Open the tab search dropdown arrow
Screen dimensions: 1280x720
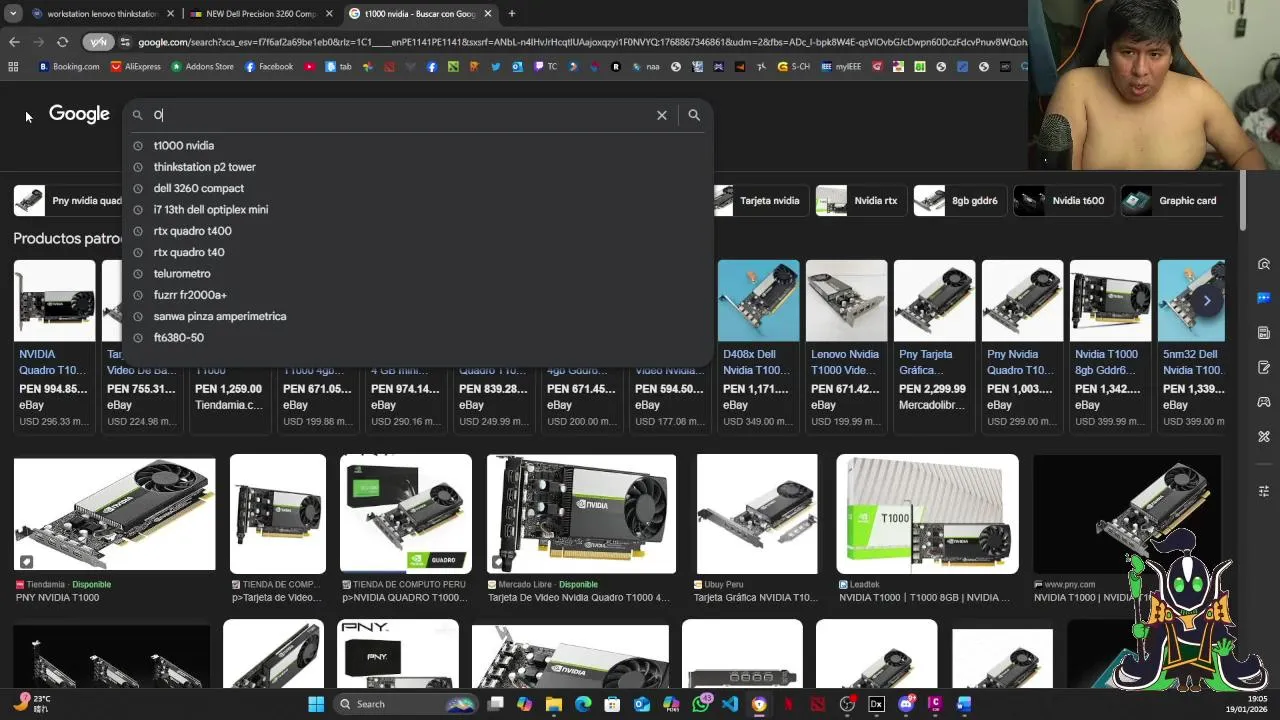pyautogui.click(x=13, y=14)
